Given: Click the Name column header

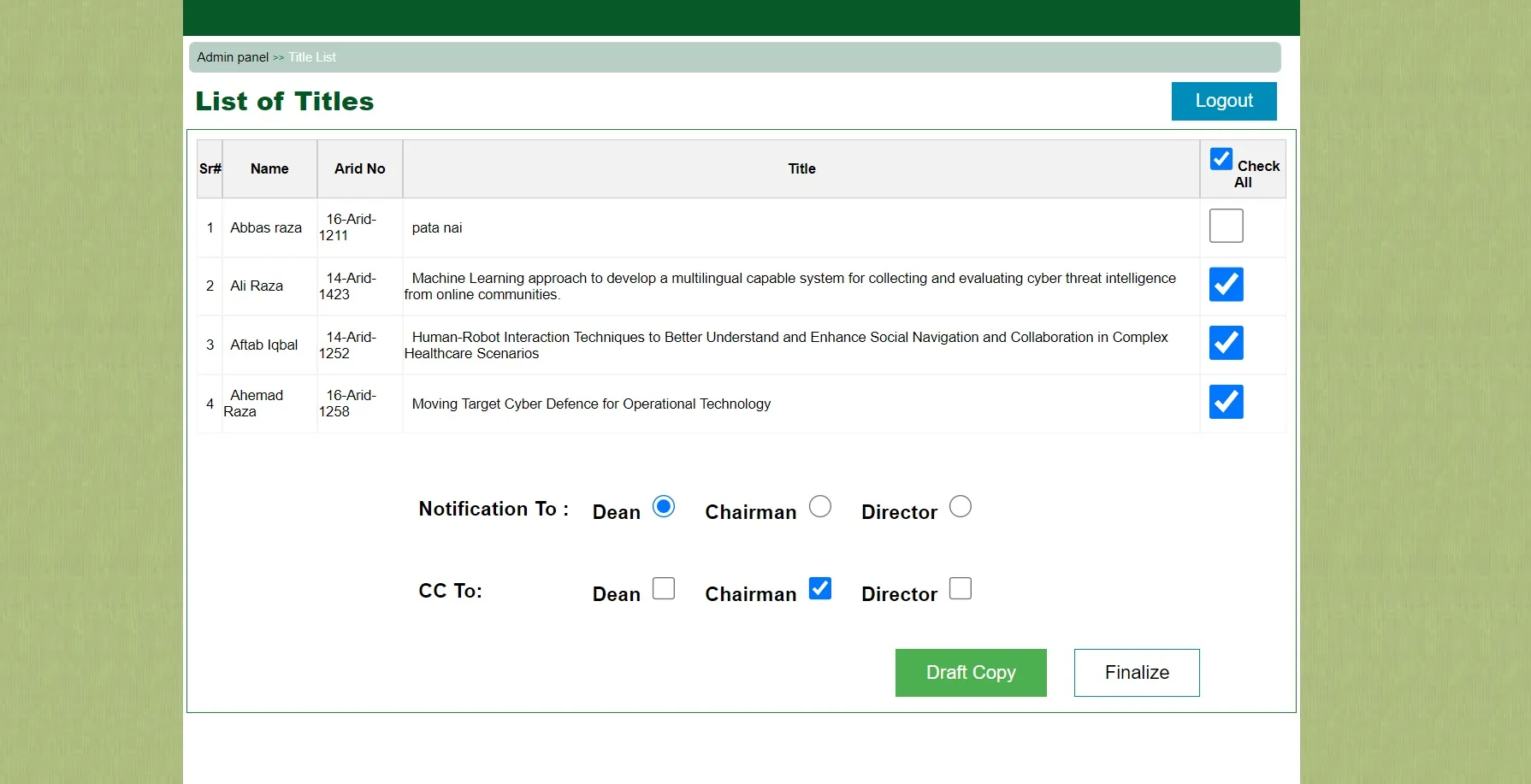Looking at the screenshot, I should pos(269,169).
